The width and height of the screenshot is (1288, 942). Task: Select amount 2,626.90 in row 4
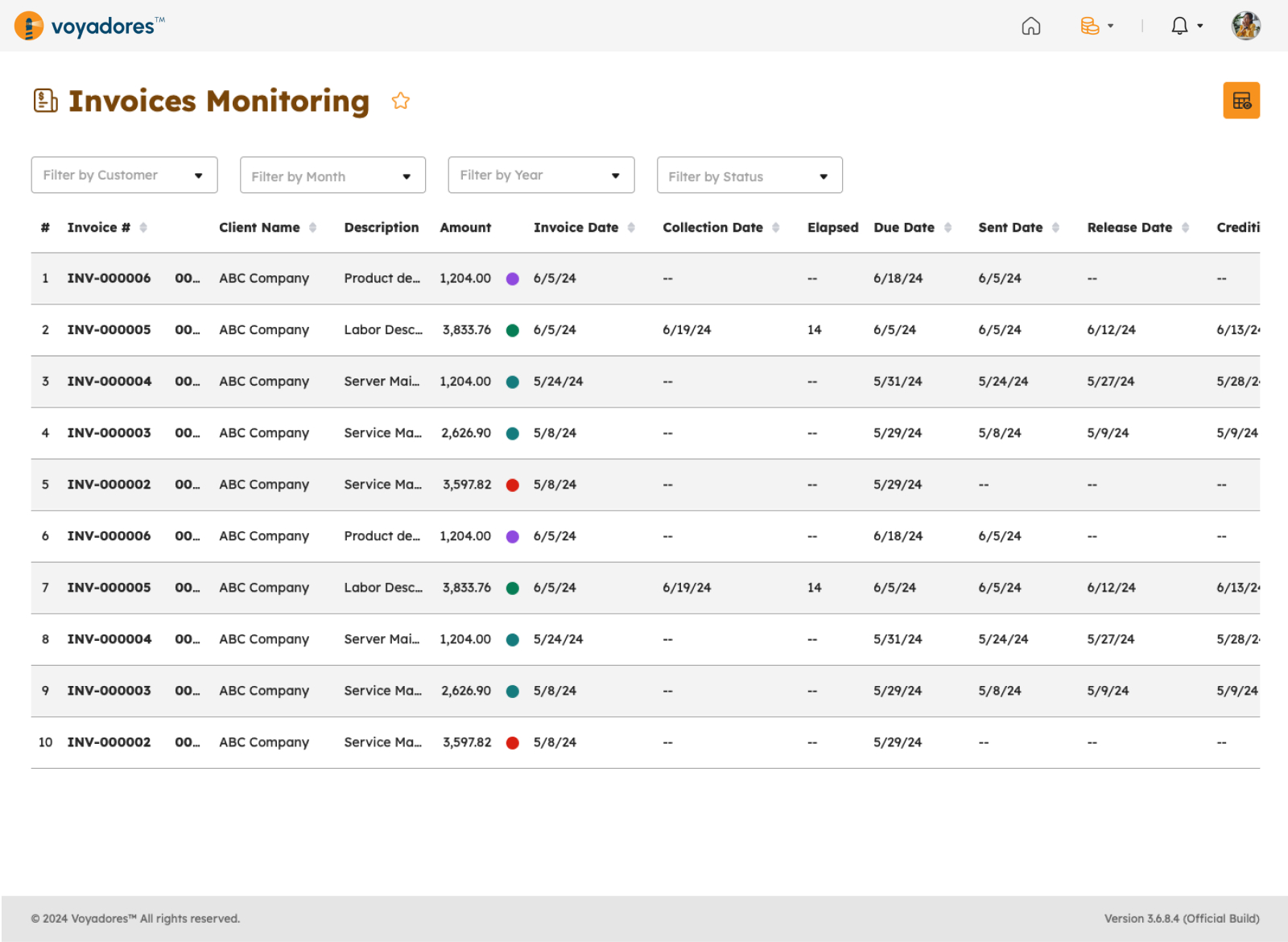click(466, 432)
